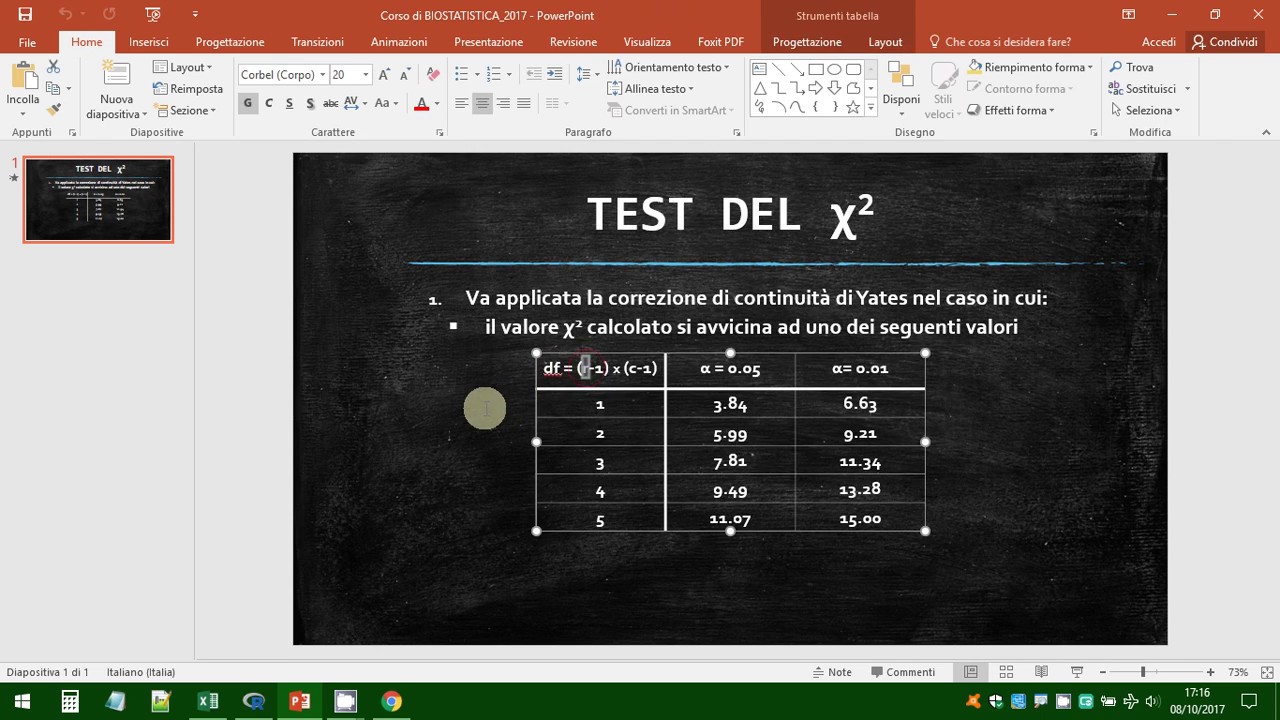Open the Inserisci tab
Screen dimensions: 1280x720
[149, 42]
